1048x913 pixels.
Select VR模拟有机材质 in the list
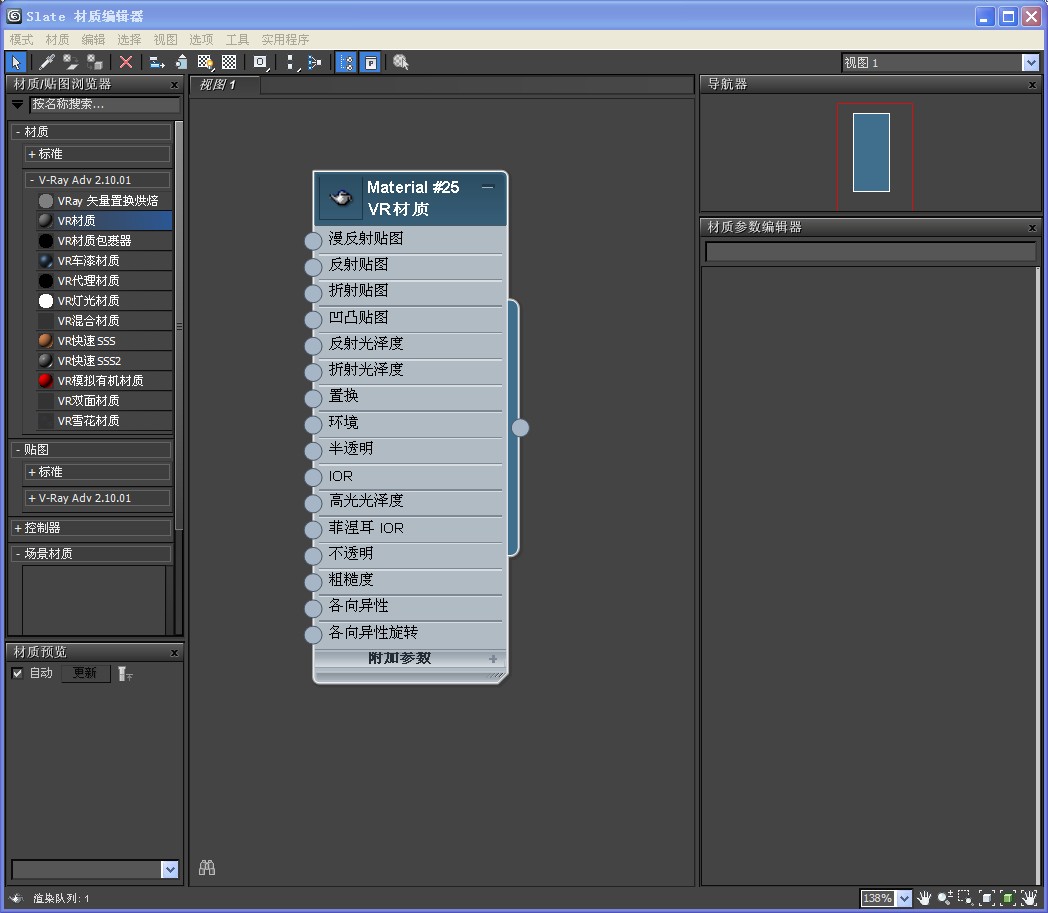[104, 381]
